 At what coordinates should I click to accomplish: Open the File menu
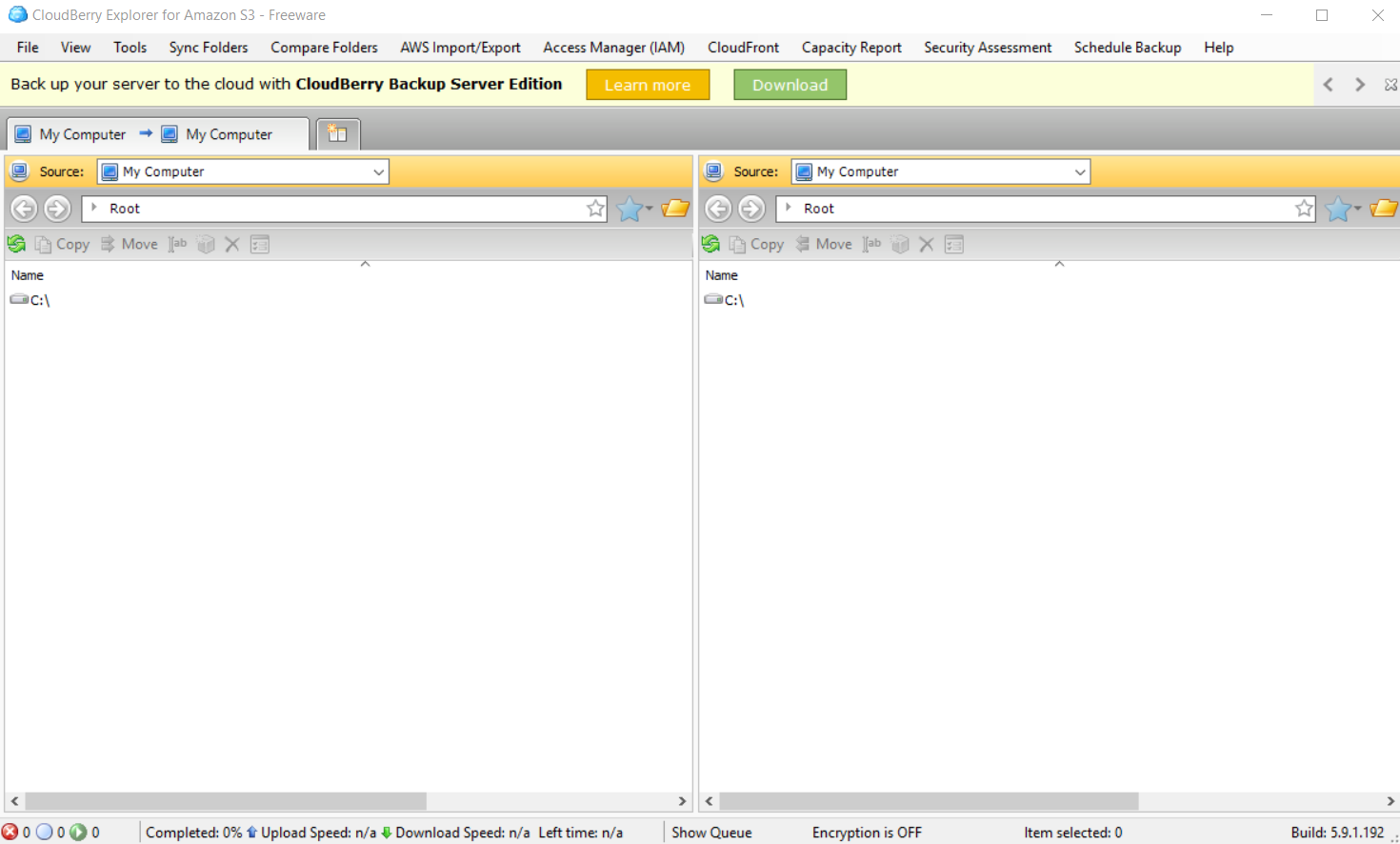coord(28,48)
